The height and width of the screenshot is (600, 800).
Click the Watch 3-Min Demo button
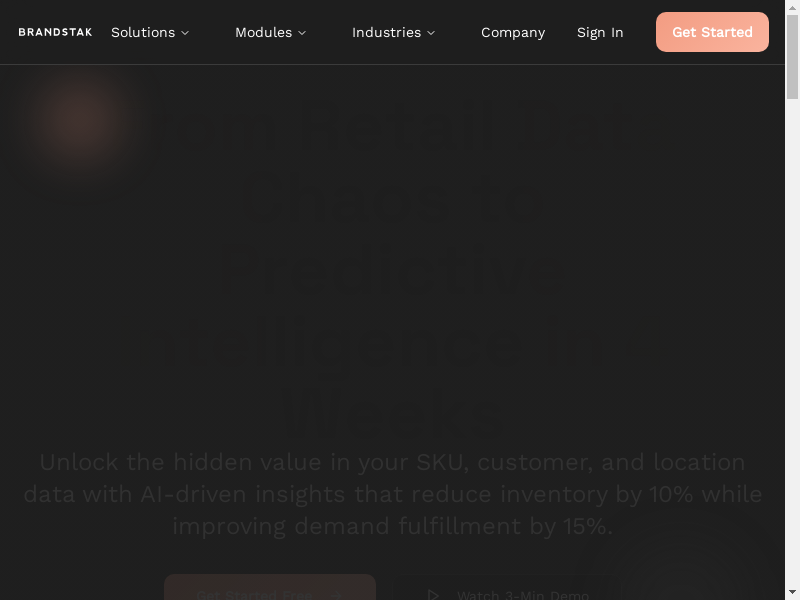pyautogui.click(x=508, y=587)
